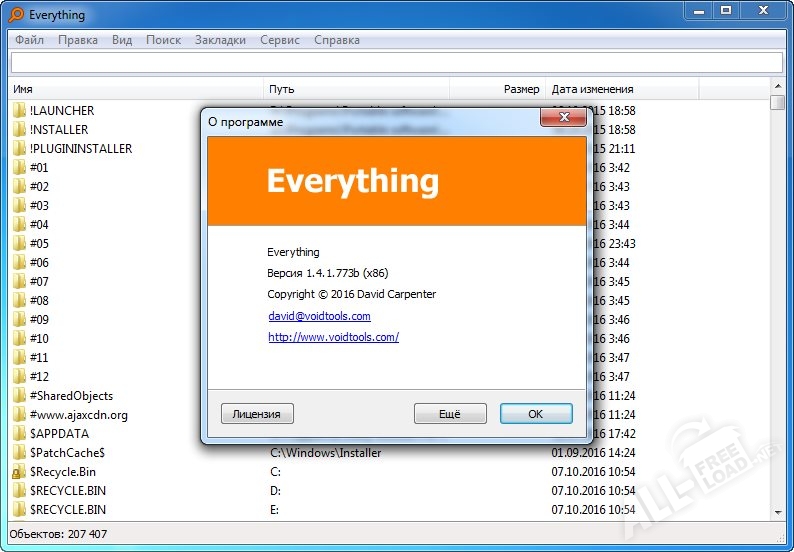
Task: Open the Файл menu
Action: click(x=29, y=40)
